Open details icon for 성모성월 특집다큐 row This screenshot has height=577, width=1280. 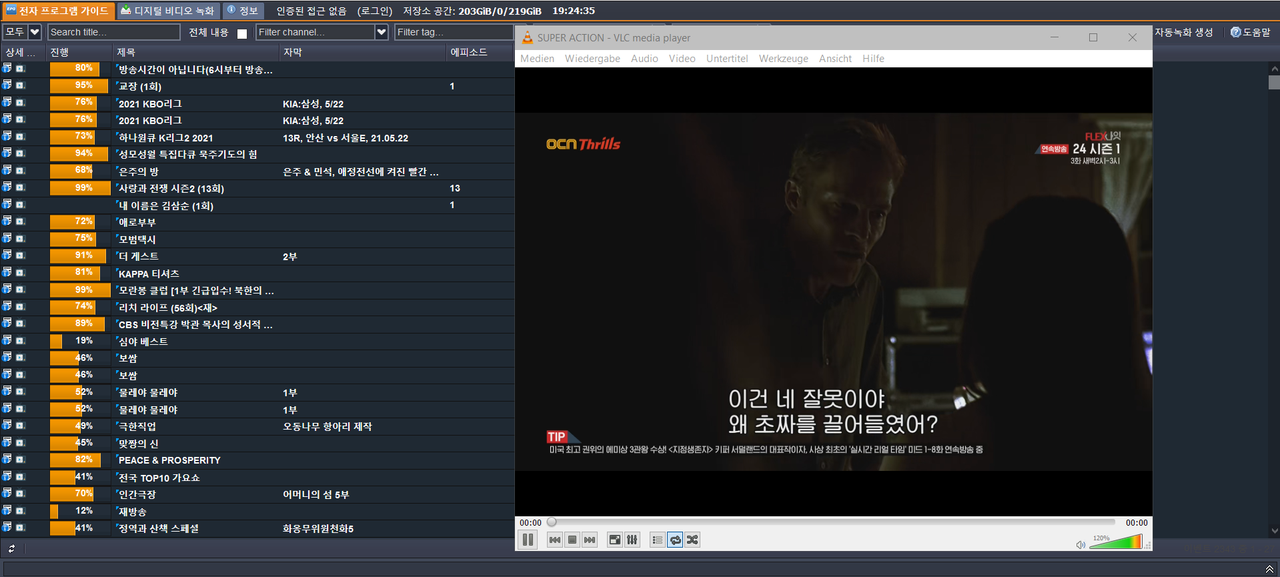7,153
